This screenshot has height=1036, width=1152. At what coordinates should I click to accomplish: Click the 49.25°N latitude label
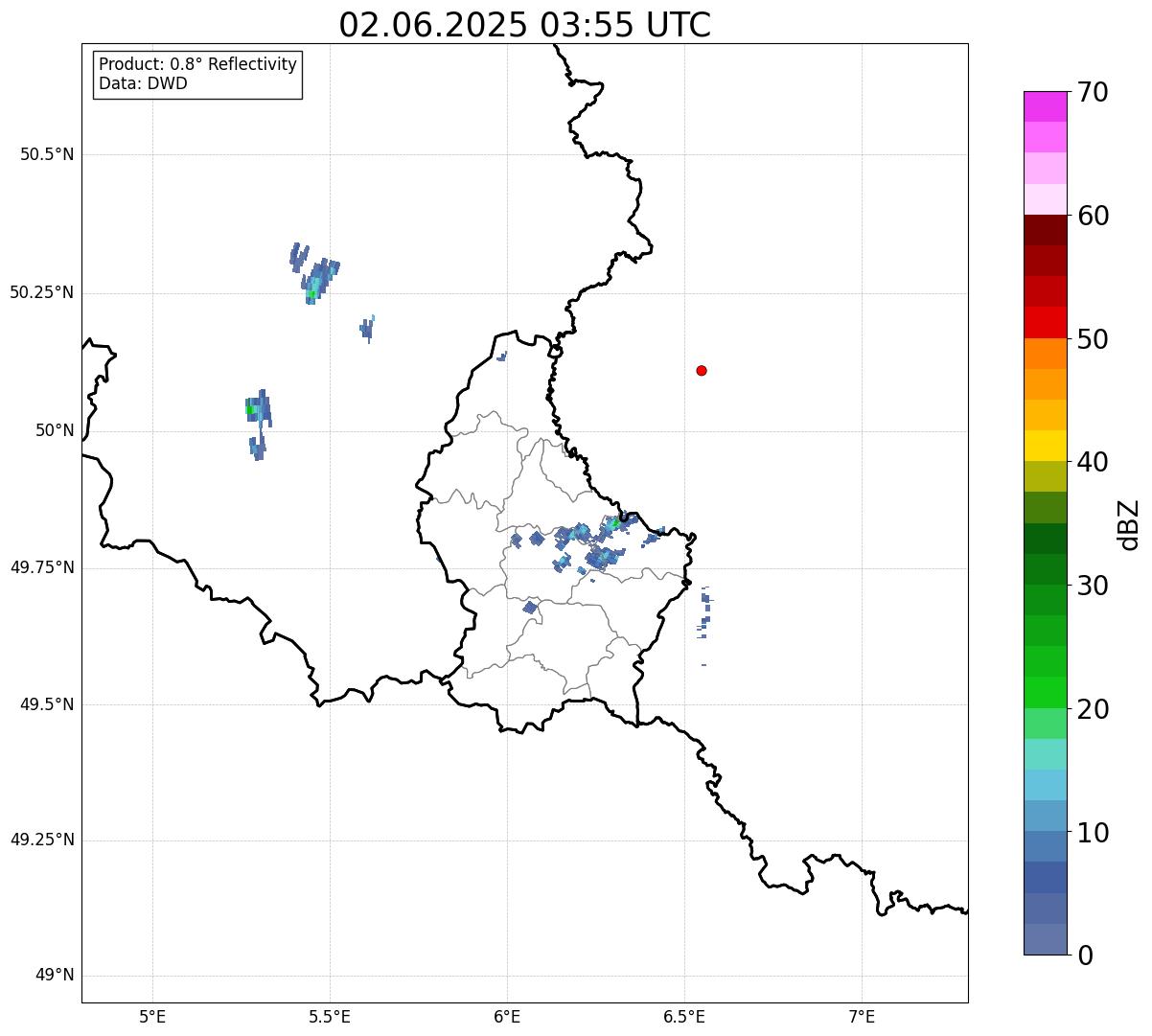click(42, 840)
